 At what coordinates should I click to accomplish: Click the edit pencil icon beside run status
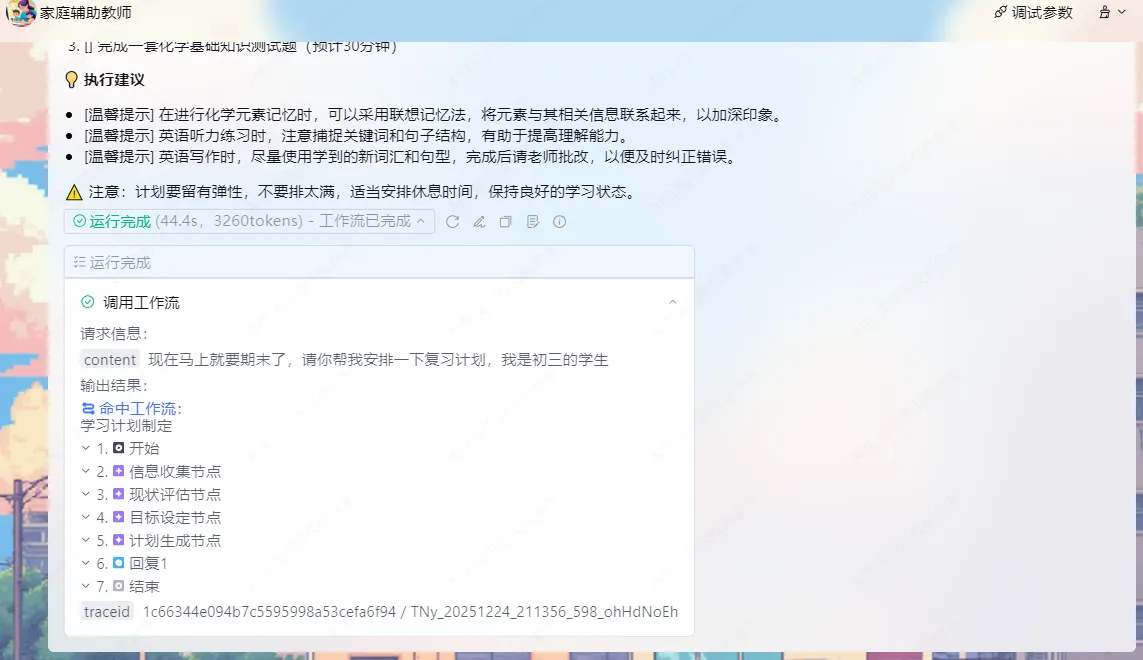tap(479, 222)
